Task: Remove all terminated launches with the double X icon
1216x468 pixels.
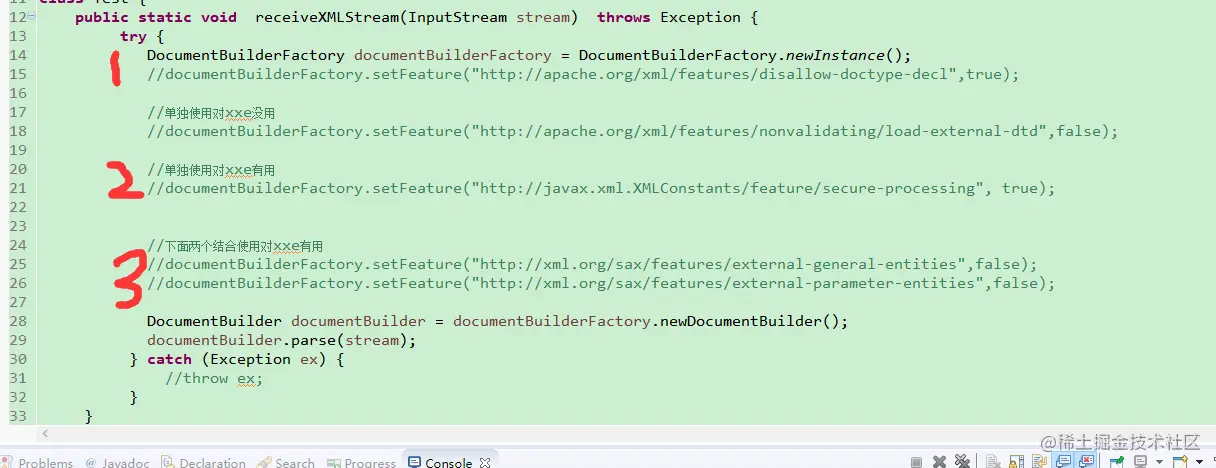Action: [x=962, y=462]
